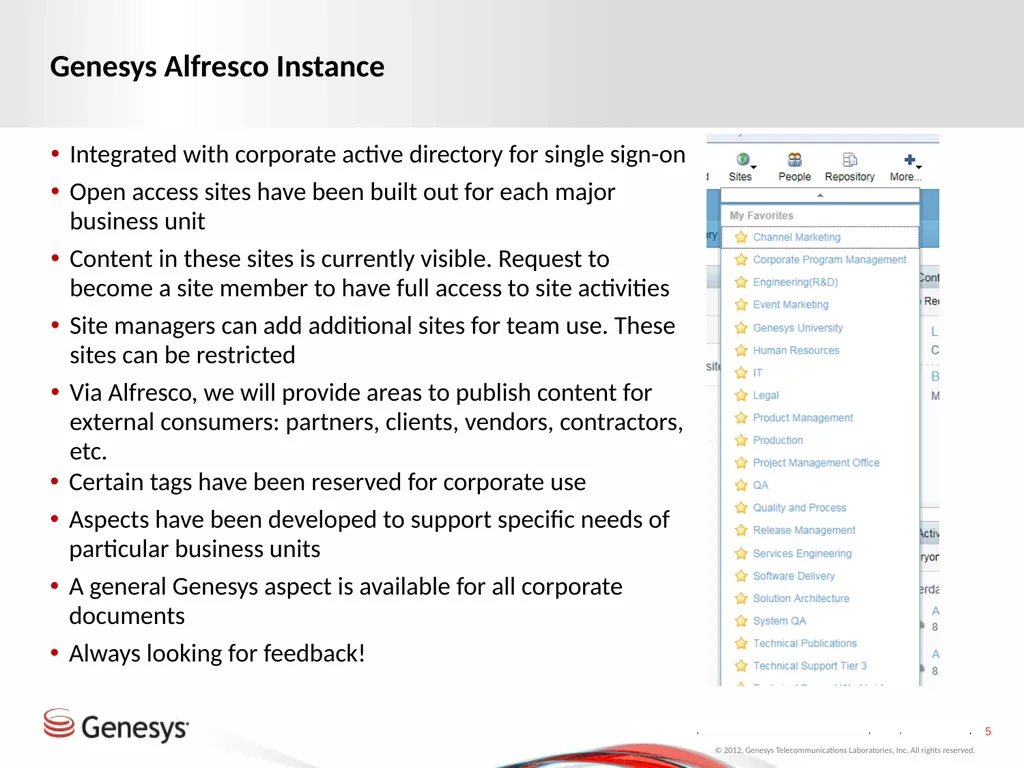Click star icon beside Project Management Office
The image size is (1024, 768).
pyautogui.click(x=741, y=462)
